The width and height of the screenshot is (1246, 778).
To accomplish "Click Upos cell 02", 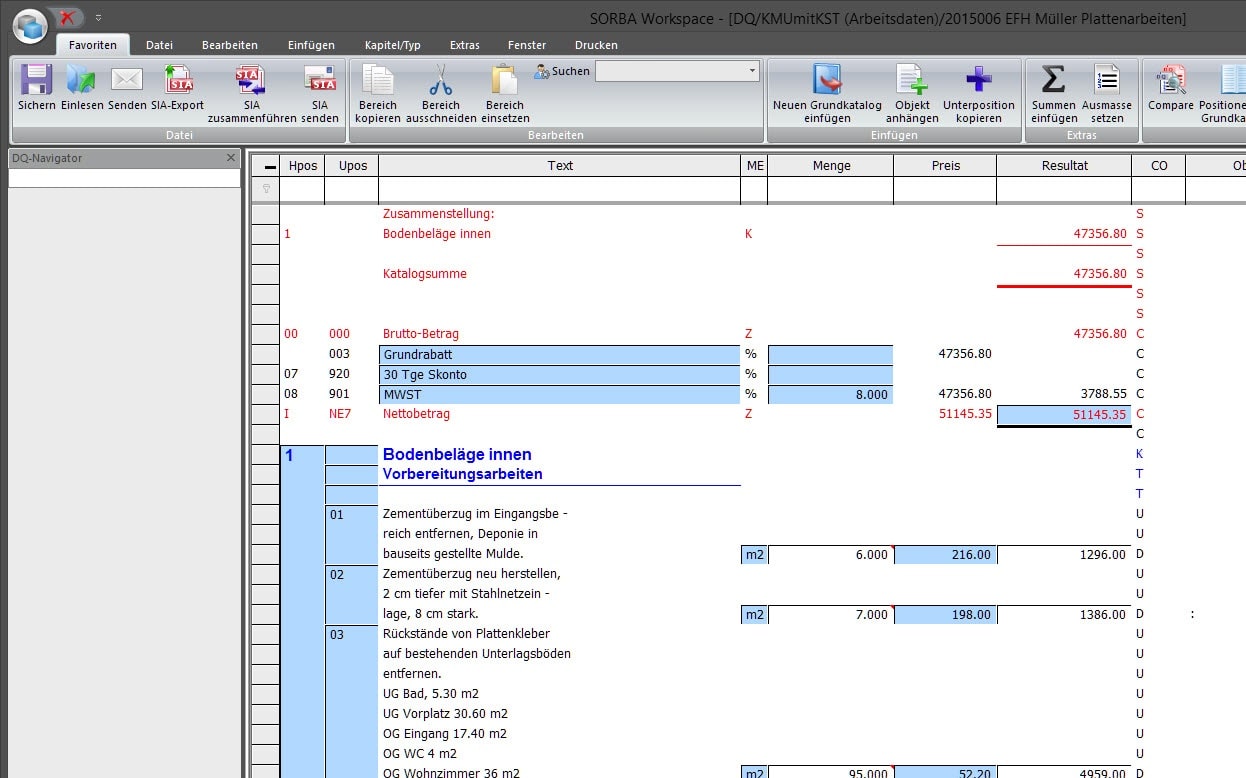I will [x=352, y=594].
